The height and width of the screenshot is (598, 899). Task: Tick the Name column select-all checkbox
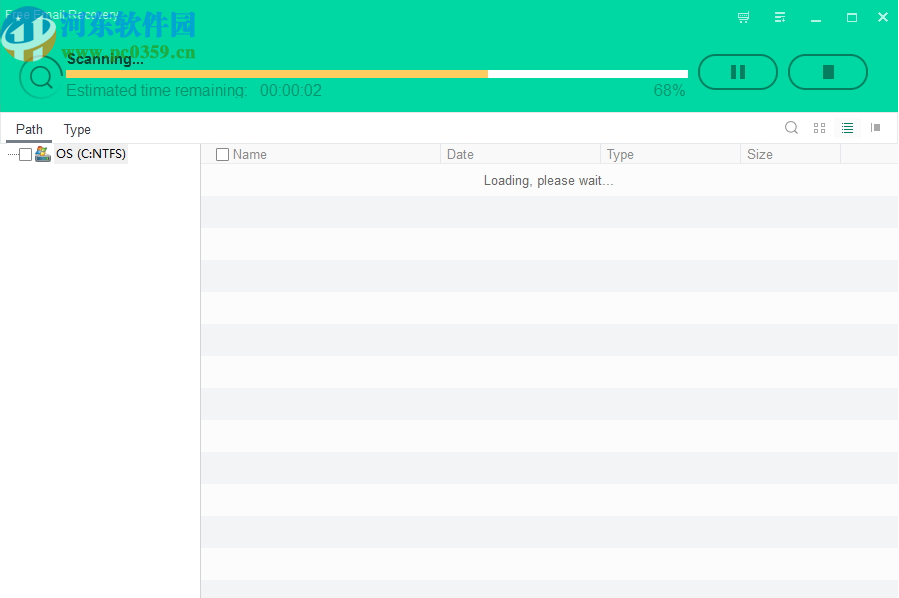point(222,154)
